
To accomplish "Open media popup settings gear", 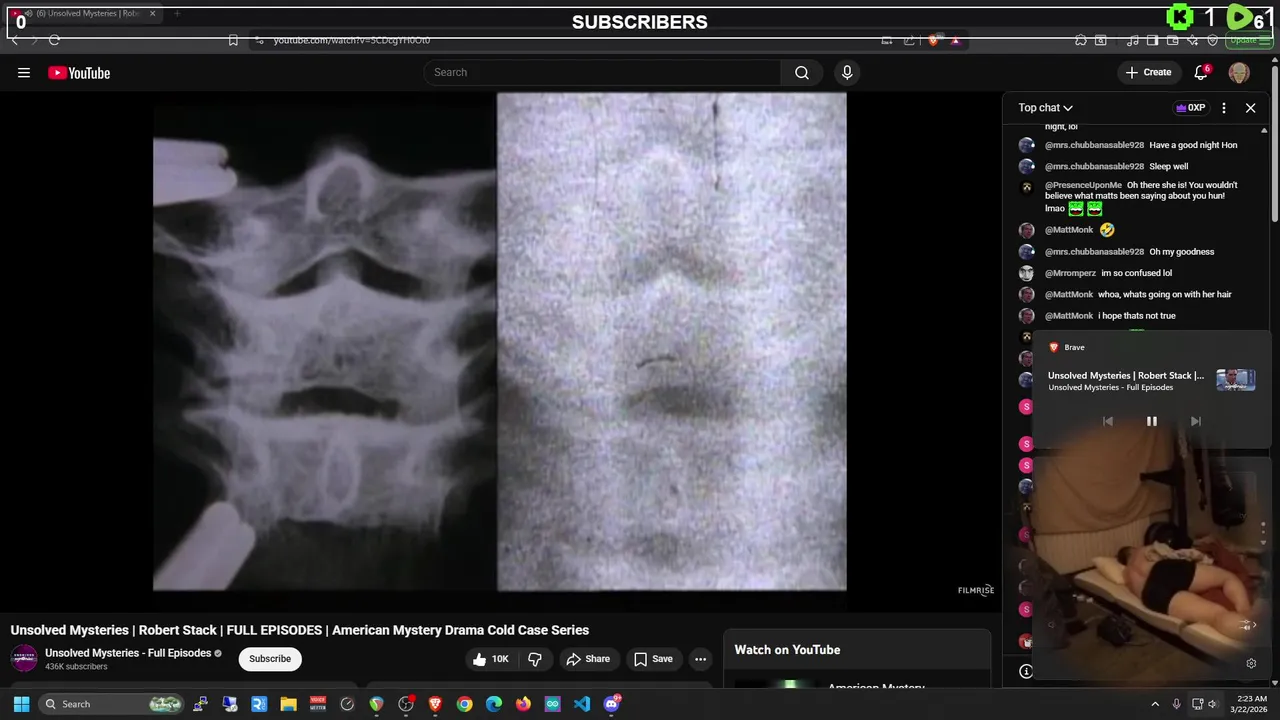I will click(1251, 663).
